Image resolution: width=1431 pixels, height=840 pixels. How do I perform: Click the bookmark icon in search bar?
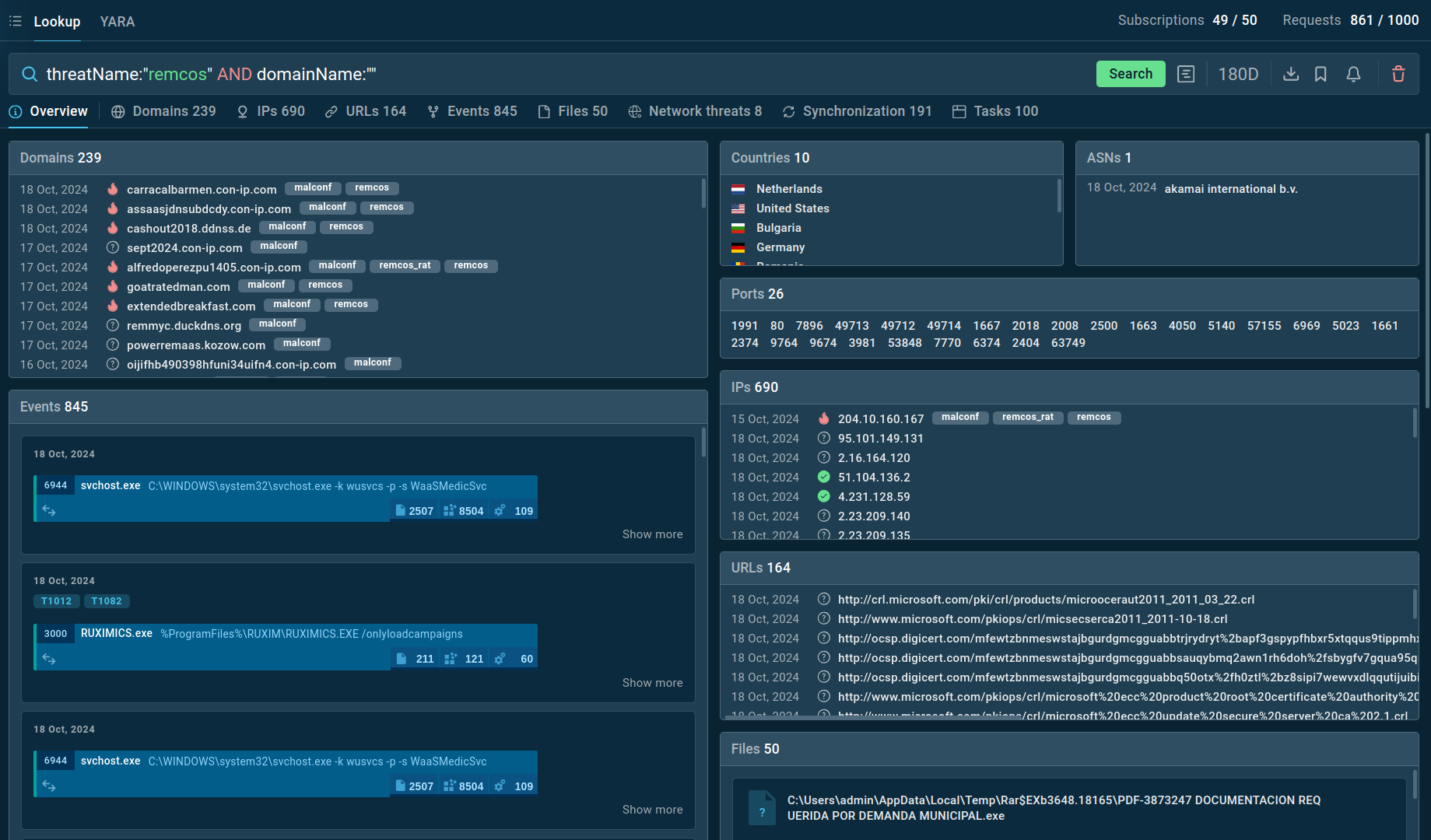[x=1321, y=74]
